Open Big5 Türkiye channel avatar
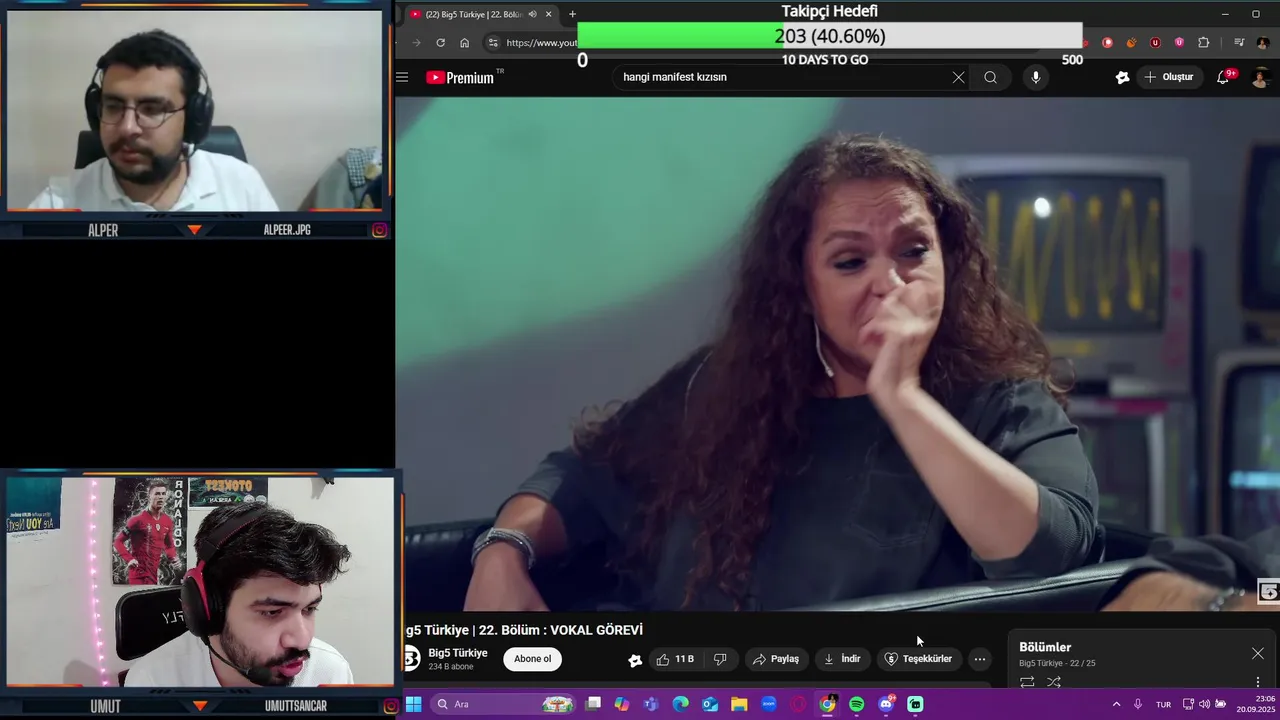1280x720 pixels. 410,658
